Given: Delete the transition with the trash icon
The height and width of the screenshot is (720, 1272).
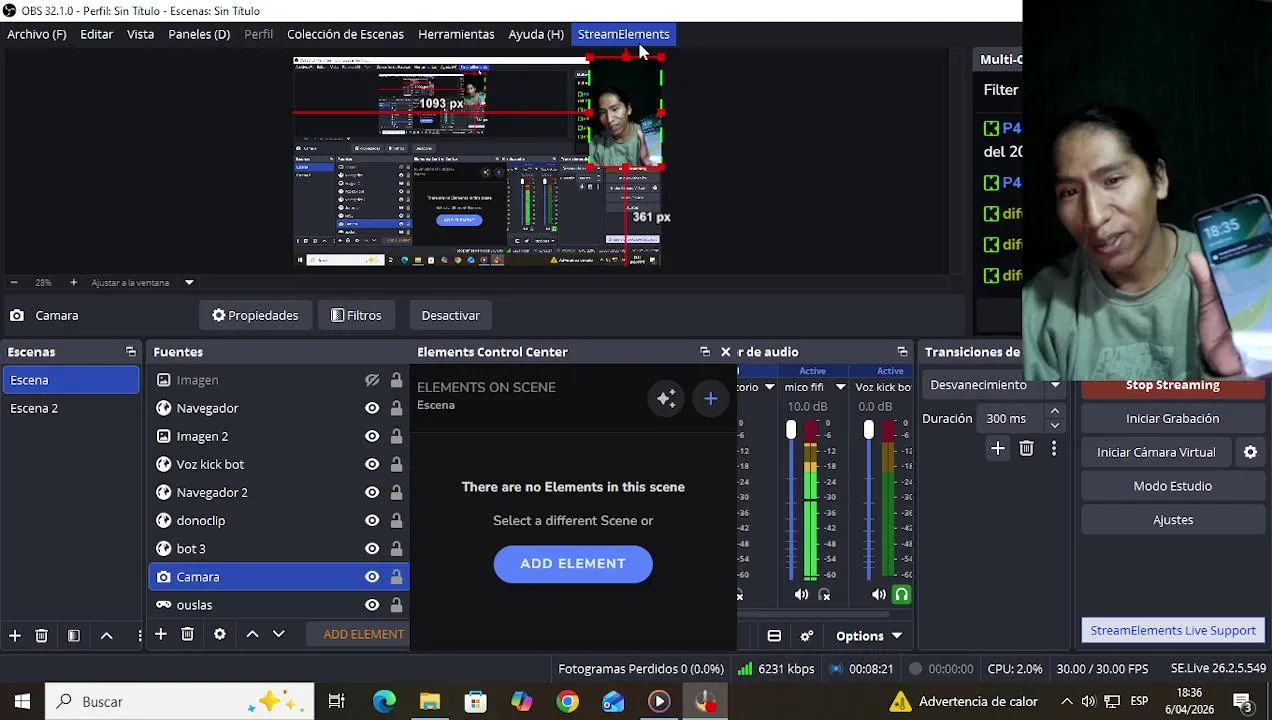Looking at the screenshot, I should pyautogui.click(x=1026, y=449).
